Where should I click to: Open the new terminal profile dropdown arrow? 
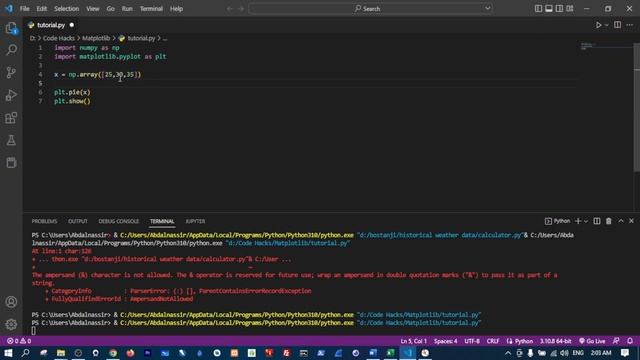click(586, 221)
